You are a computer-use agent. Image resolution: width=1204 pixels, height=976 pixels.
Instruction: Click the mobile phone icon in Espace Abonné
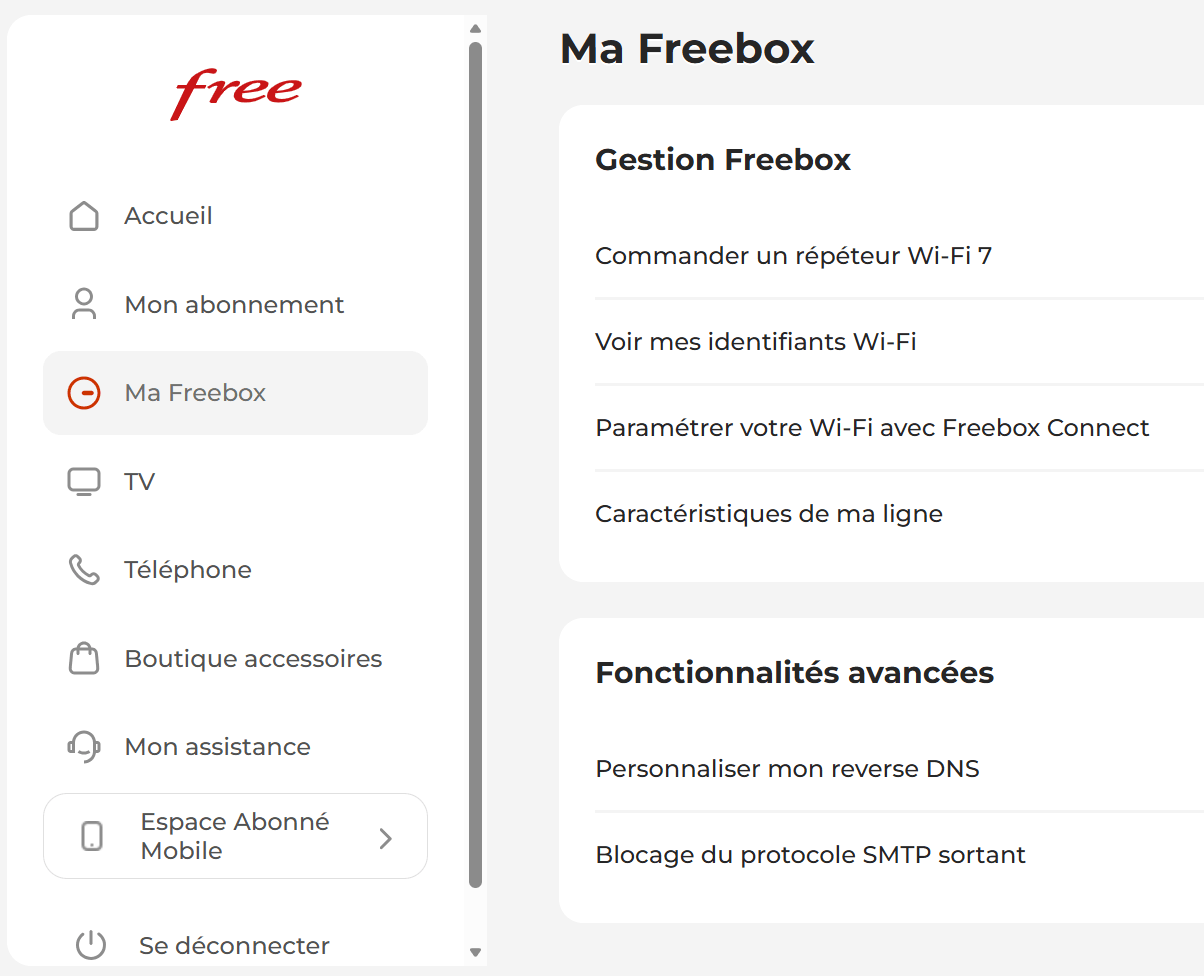pos(92,836)
